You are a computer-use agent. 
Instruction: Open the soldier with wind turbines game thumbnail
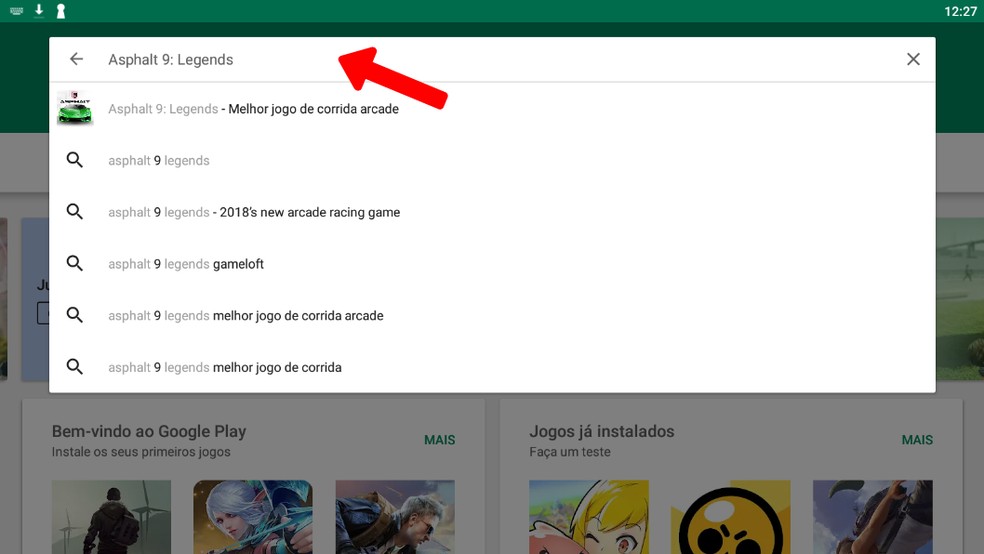pyautogui.click(x=111, y=517)
